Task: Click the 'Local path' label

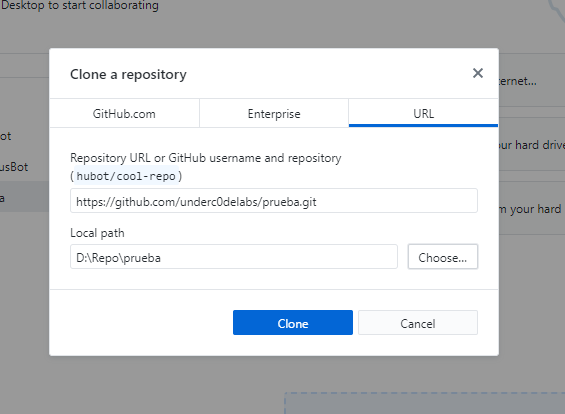Action: 97,233
